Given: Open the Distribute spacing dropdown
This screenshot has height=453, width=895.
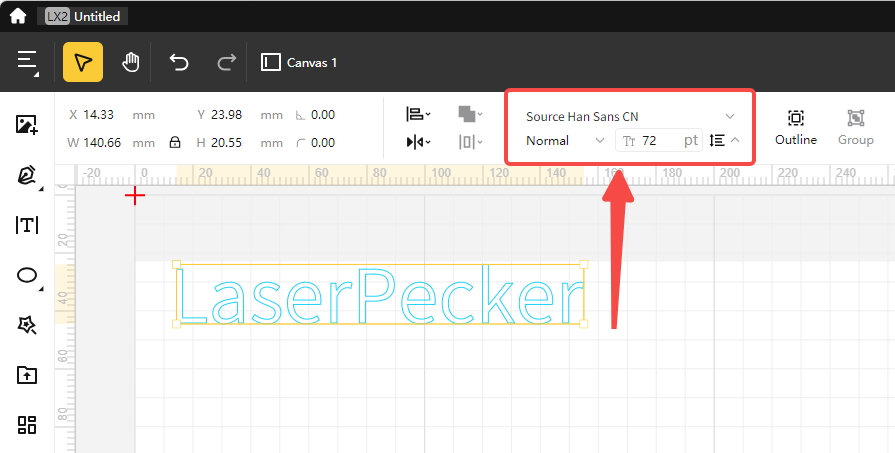Looking at the screenshot, I should click(470, 142).
